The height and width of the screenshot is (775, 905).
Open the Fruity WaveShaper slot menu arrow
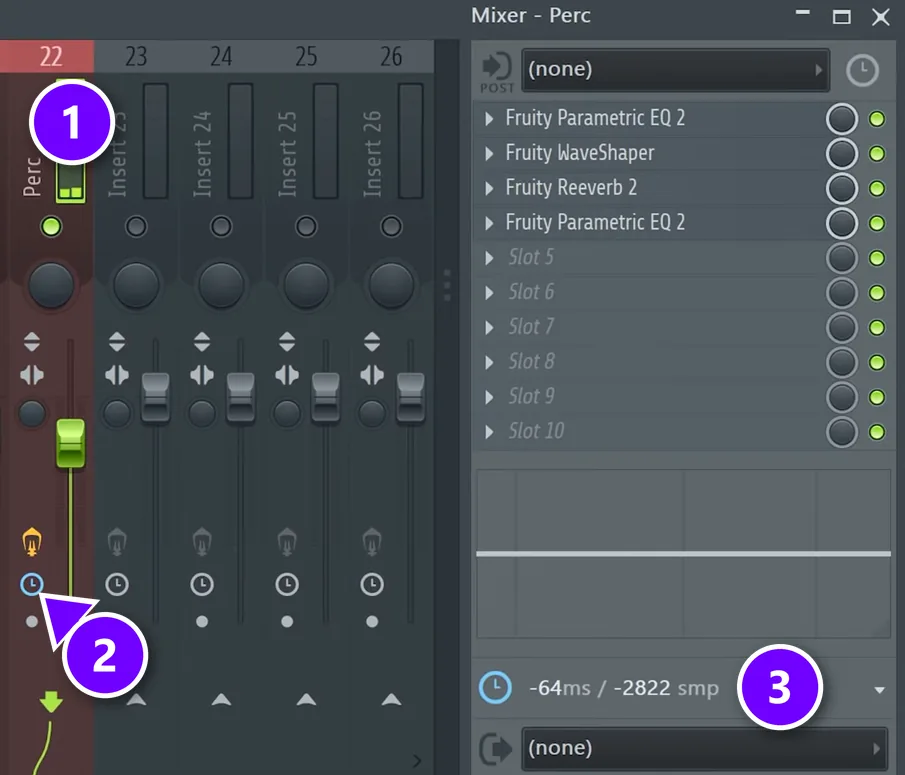(489, 153)
